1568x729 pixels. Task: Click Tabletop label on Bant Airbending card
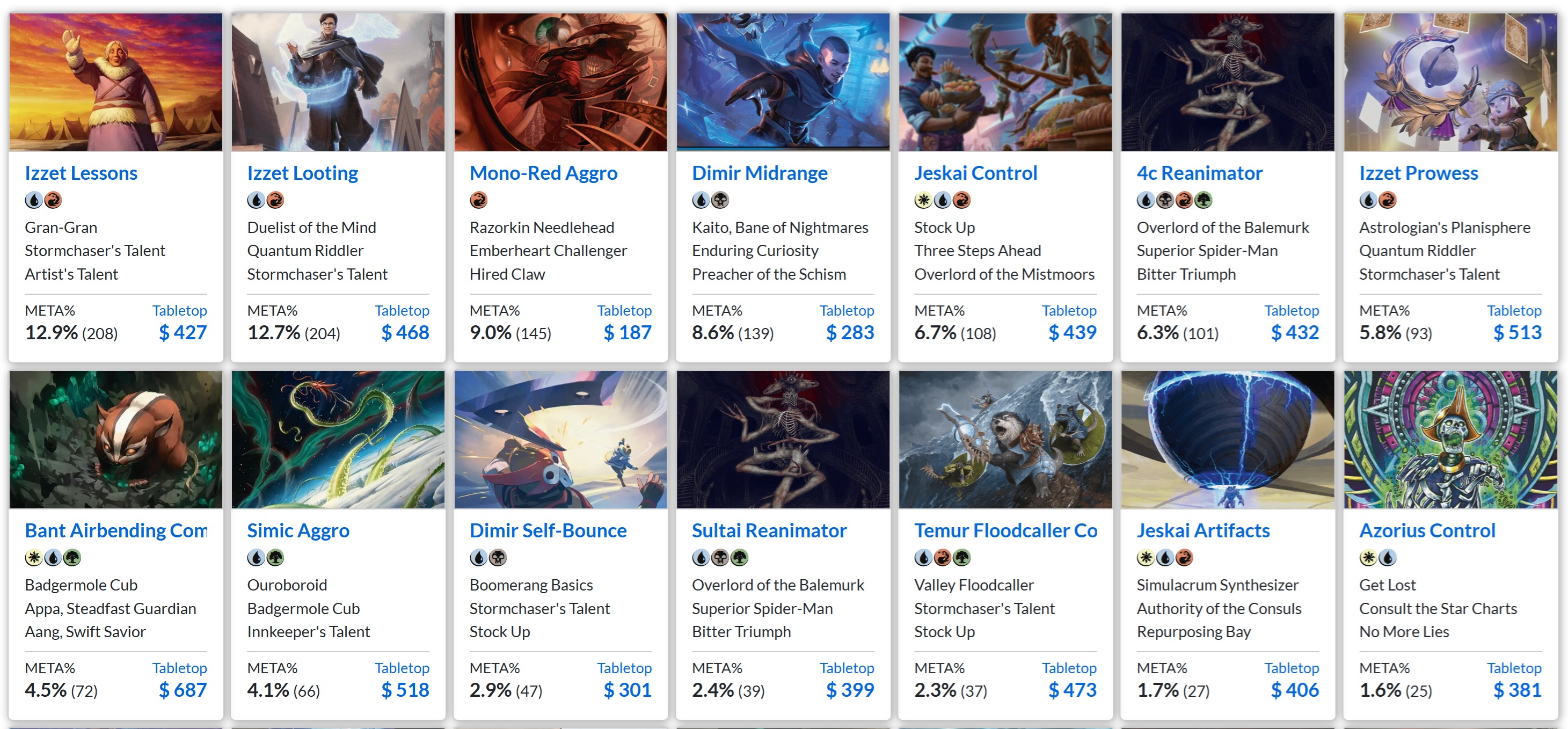[180, 668]
